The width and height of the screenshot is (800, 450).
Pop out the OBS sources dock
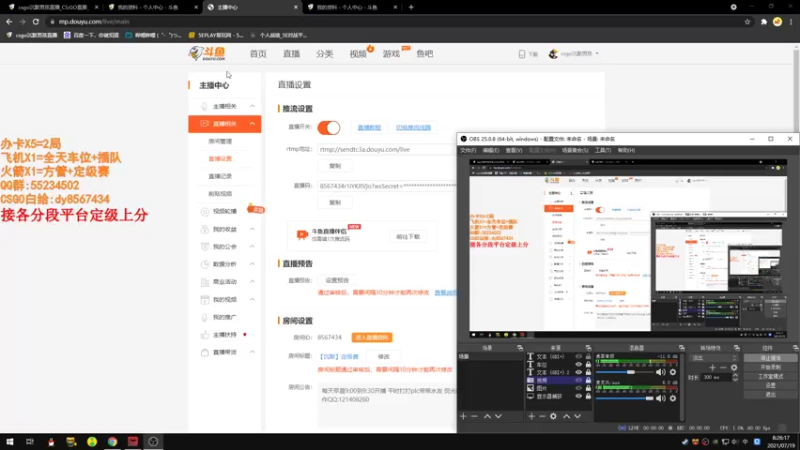click(x=588, y=348)
